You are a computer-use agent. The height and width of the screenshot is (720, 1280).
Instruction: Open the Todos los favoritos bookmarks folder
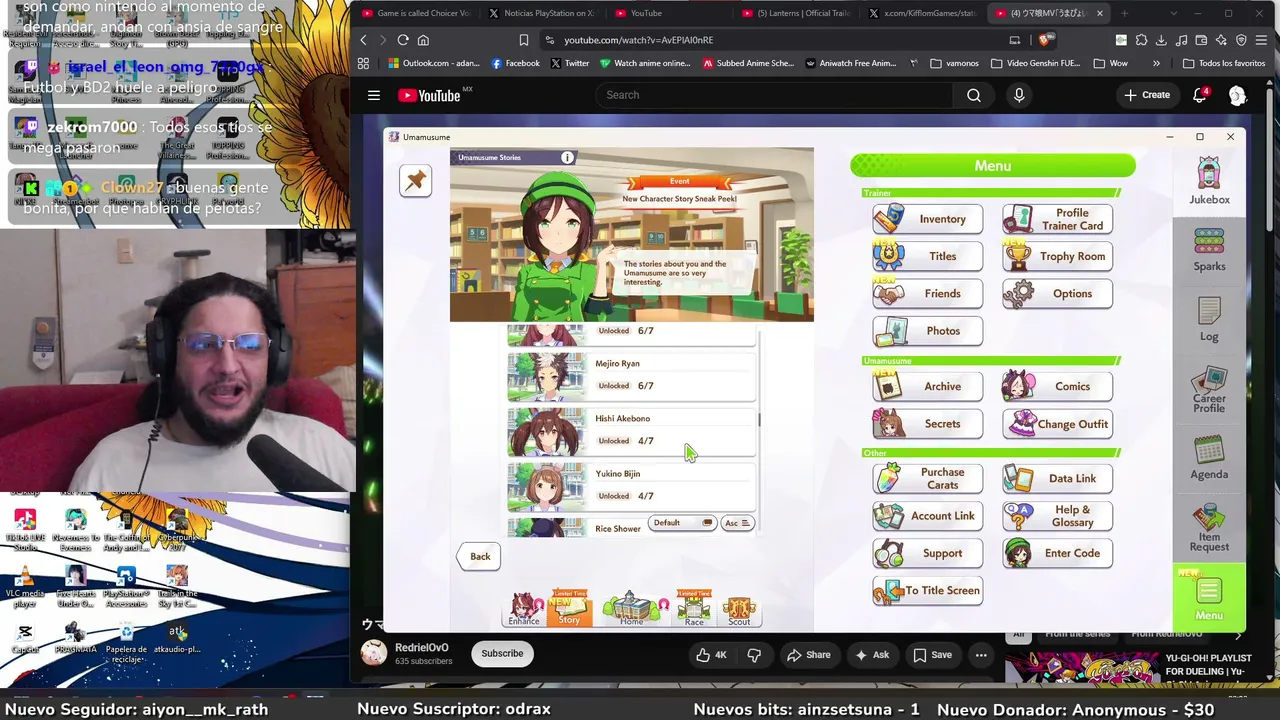[1223, 63]
